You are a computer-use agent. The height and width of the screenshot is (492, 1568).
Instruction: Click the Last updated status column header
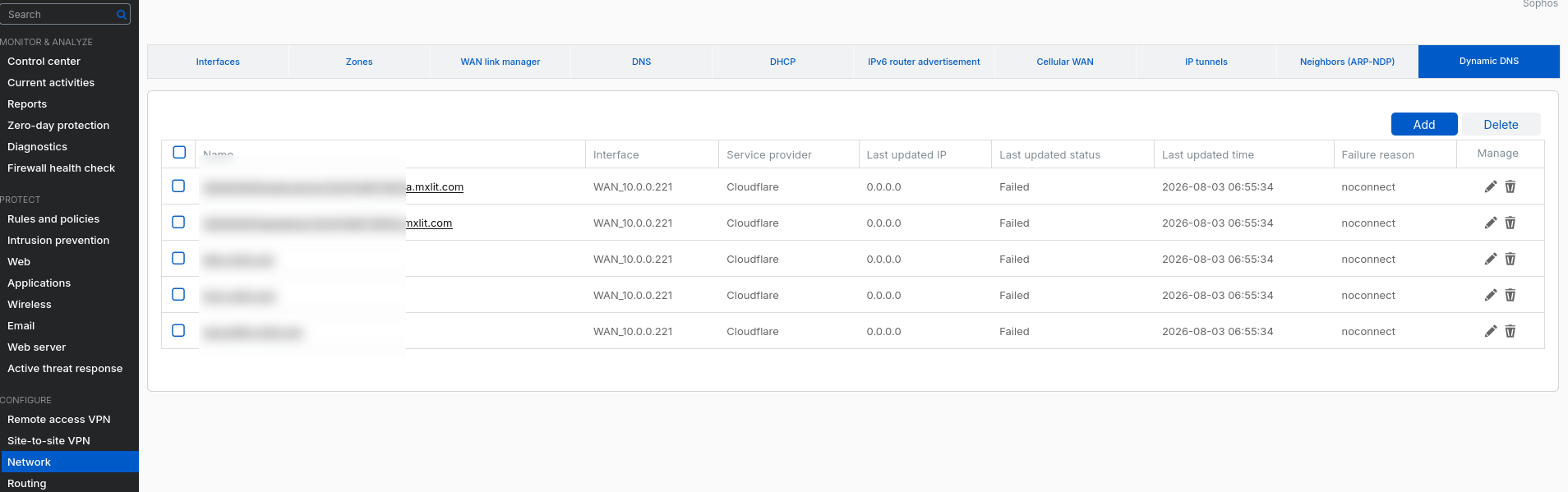pos(1049,154)
